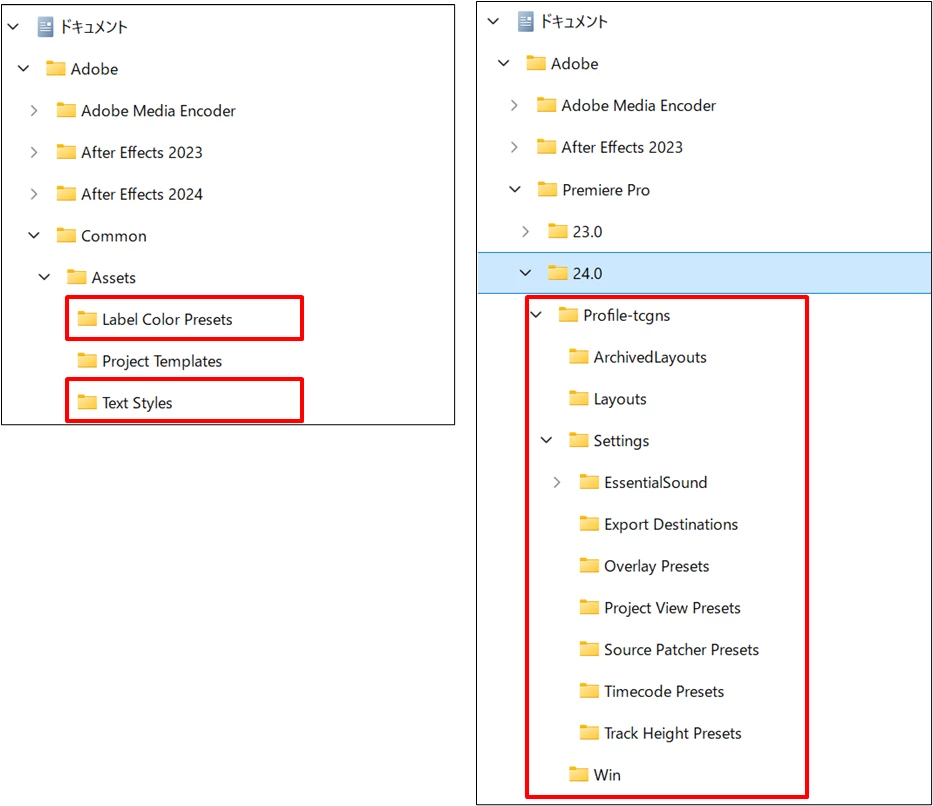Collapse the Profile-tcgns folder chevron
933x806 pixels.
(x=536, y=315)
